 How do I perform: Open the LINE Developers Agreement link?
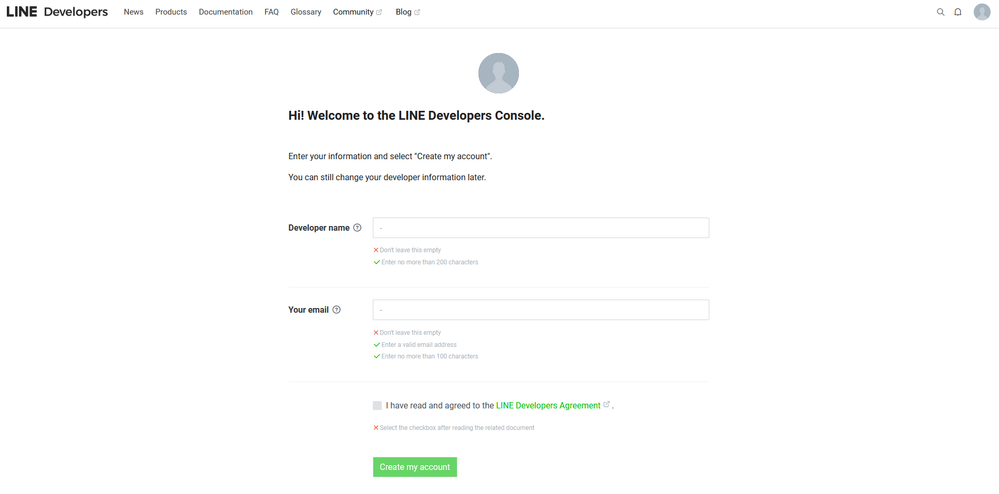tap(548, 405)
